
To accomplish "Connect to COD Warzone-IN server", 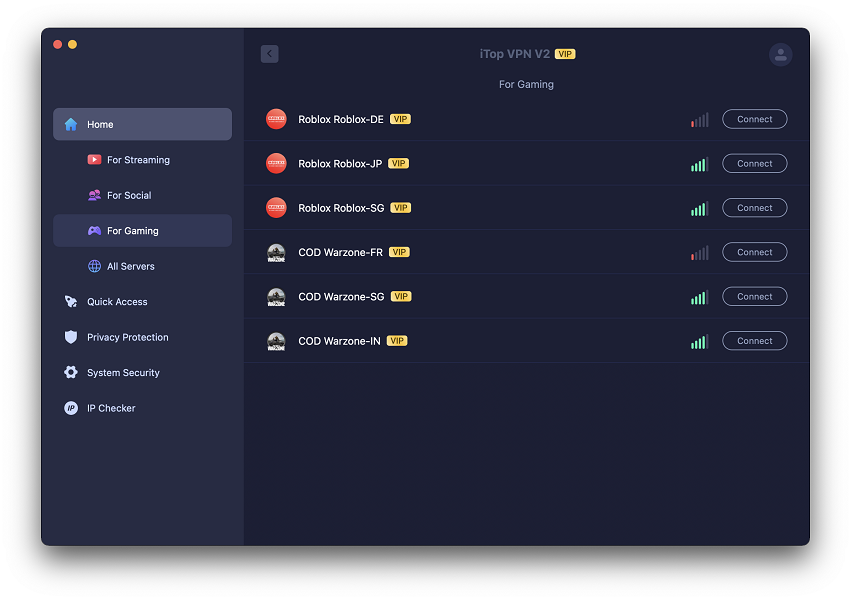I will pyautogui.click(x=754, y=341).
